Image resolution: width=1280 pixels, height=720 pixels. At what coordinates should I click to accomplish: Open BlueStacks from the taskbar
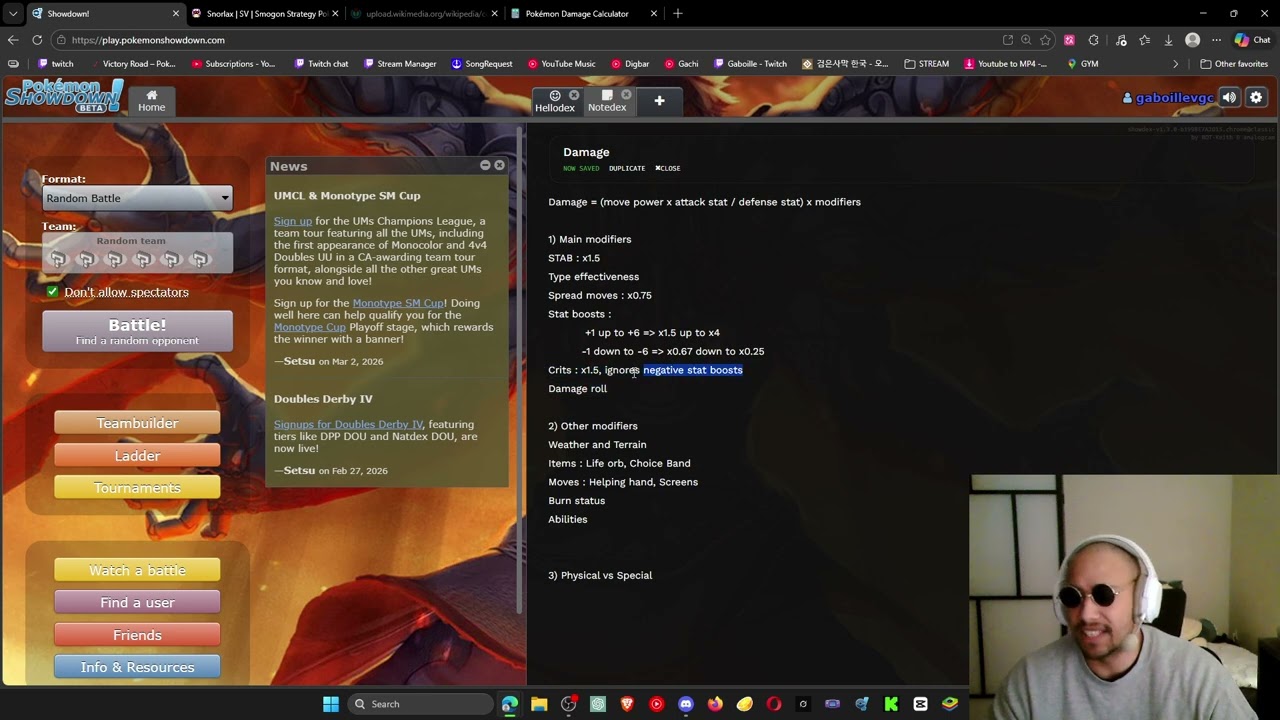950,704
